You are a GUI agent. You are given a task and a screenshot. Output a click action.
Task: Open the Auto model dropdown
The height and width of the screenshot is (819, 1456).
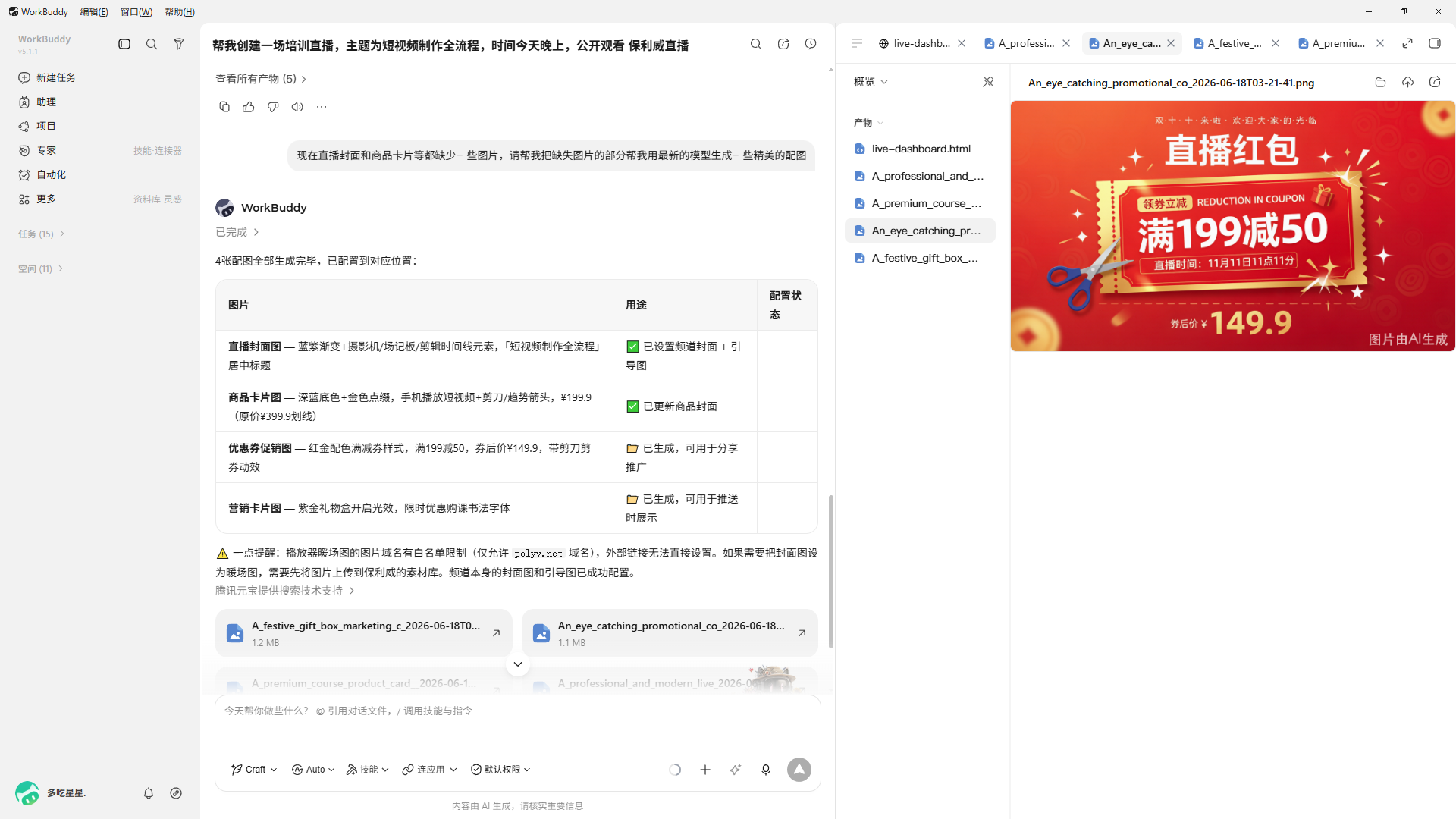coord(313,770)
